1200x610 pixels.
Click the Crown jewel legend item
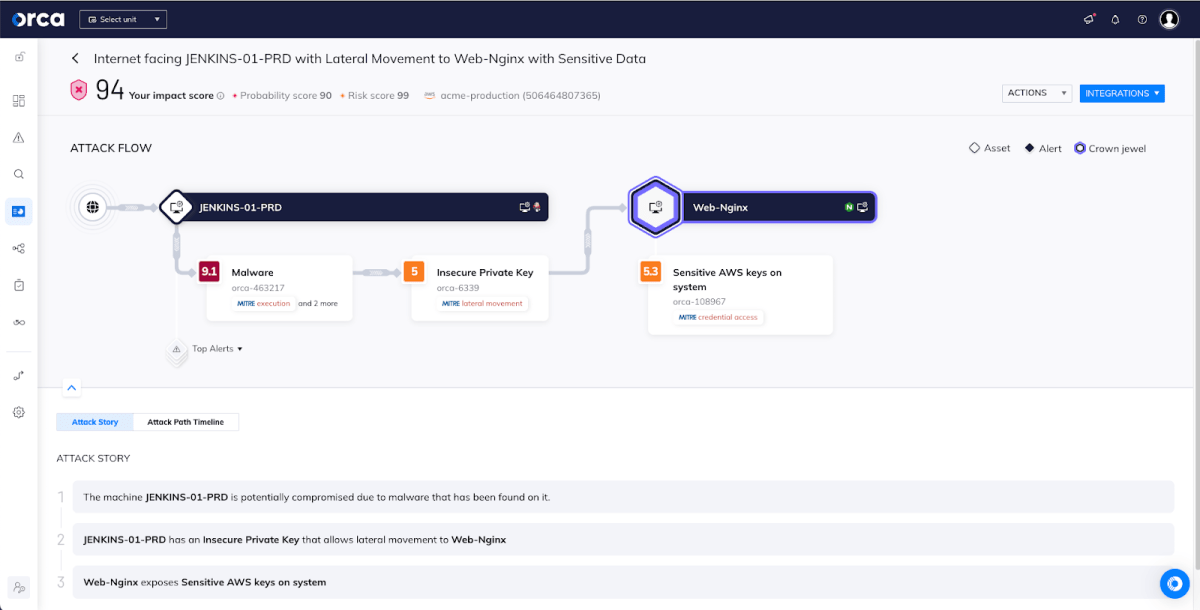click(1110, 148)
